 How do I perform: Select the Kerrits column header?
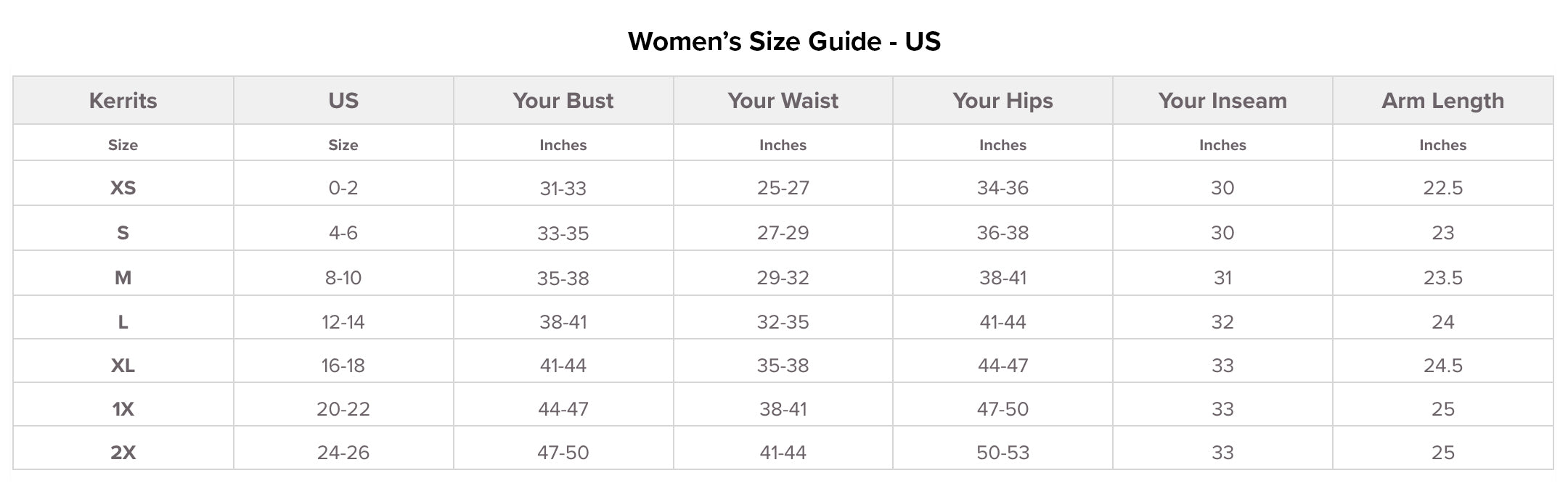(x=123, y=101)
